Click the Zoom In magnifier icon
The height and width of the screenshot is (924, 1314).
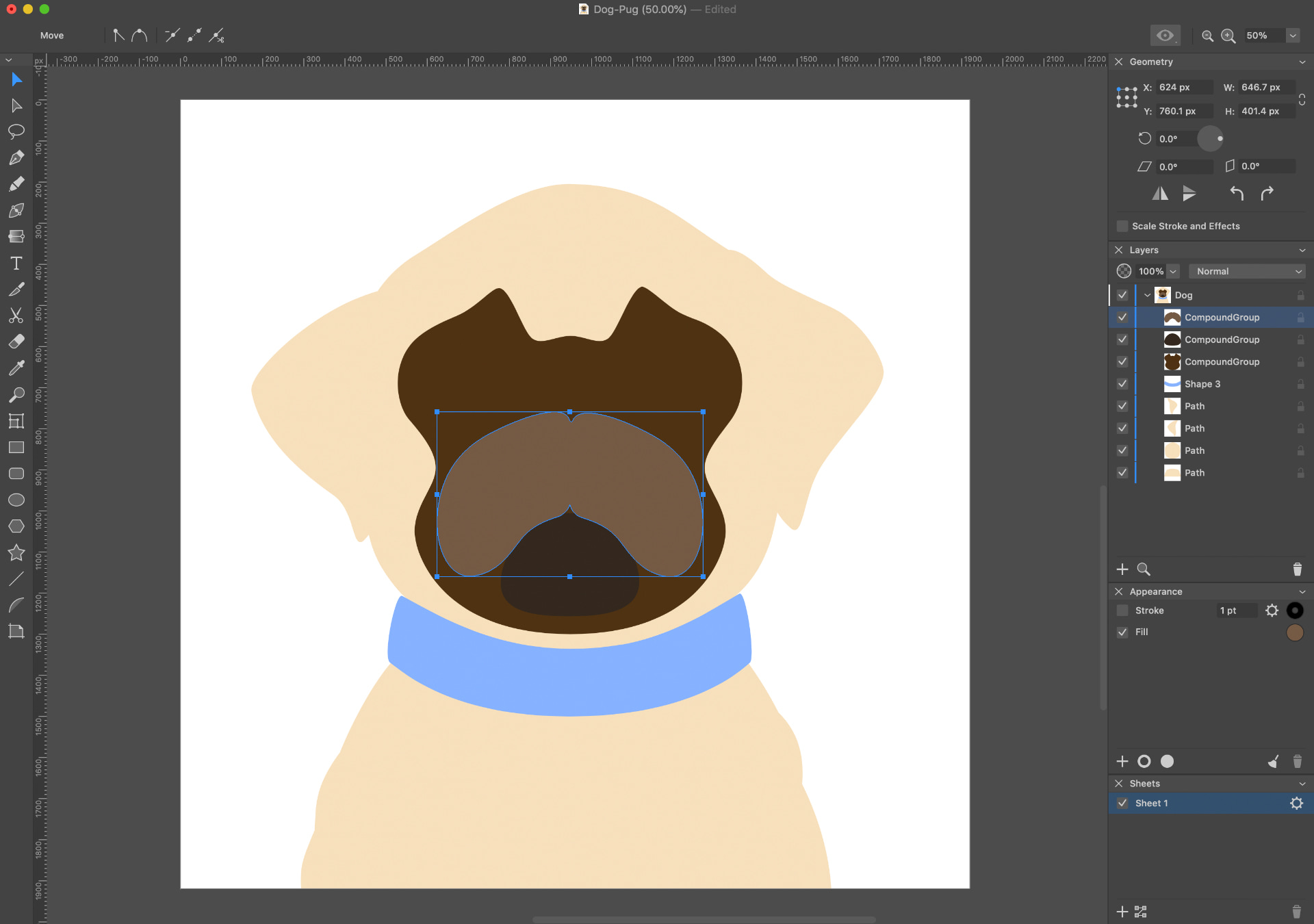click(x=1228, y=36)
